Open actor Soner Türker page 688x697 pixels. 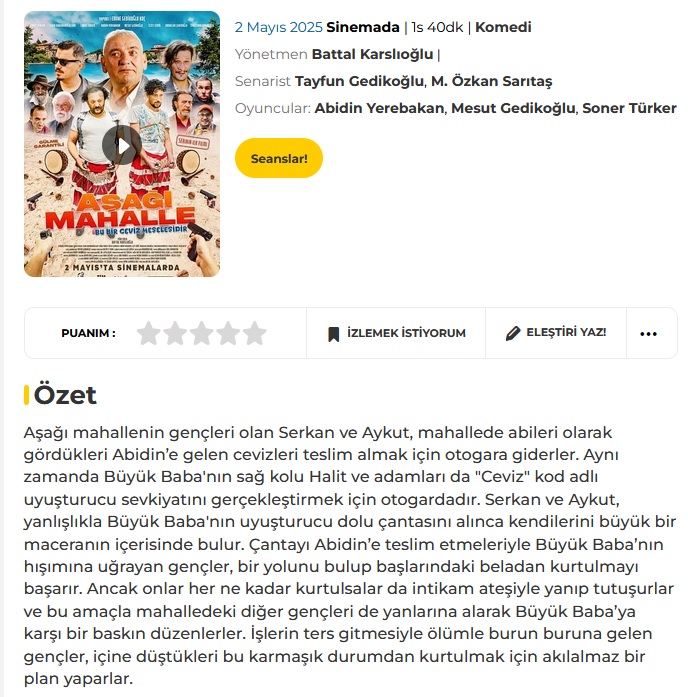[629, 108]
